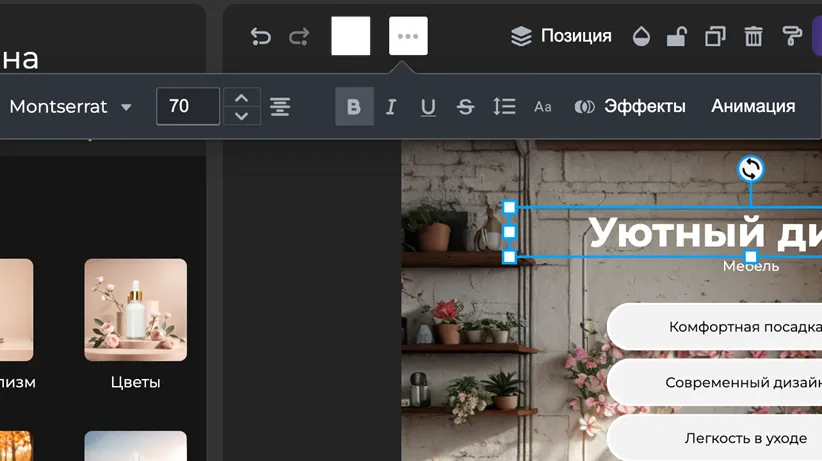Select the Комфортная посадка pill
The height and width of the screenshot is (461, 822).
(715, 327)
